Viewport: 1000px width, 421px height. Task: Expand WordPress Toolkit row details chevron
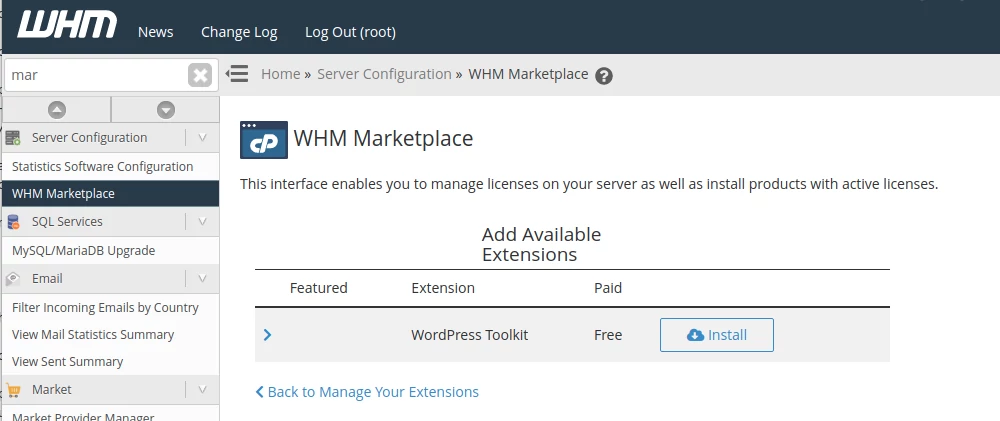pos(267,335)
